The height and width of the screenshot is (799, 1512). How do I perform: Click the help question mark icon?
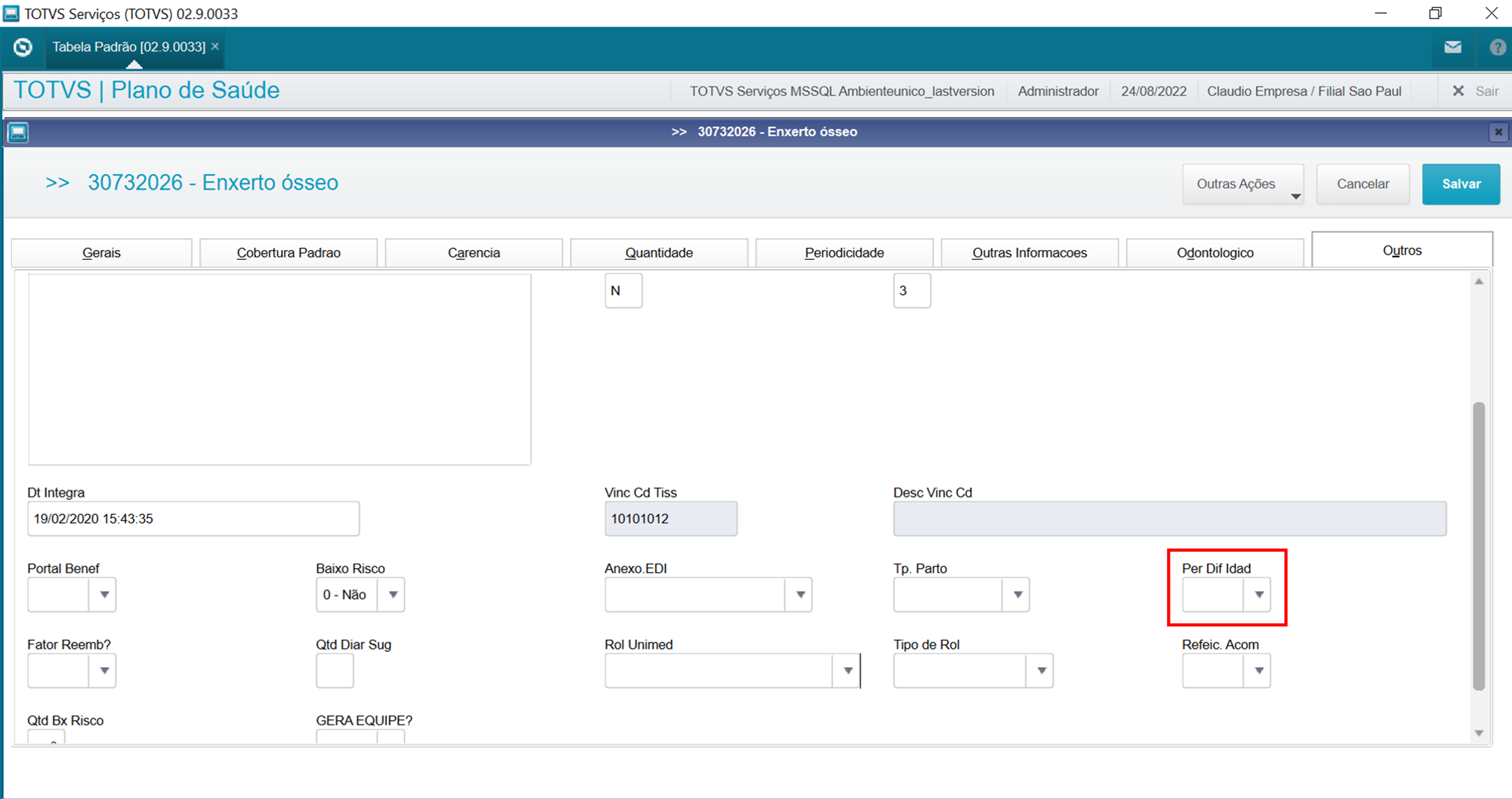pyautogui.click(x=1497, y=47)
